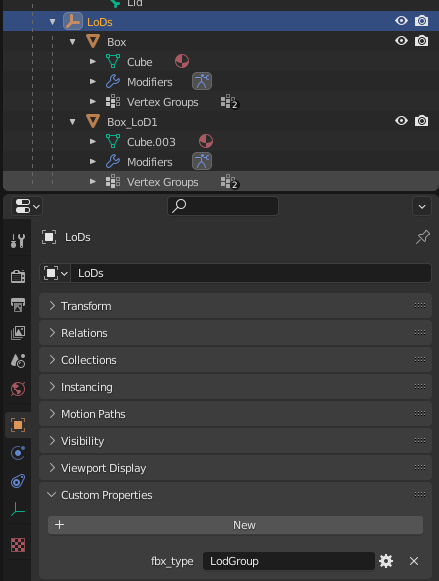Expand Modifiers under Box_LoD1
Screen dimensions: 439x581
pyautogui.click(x=93, y=162)
